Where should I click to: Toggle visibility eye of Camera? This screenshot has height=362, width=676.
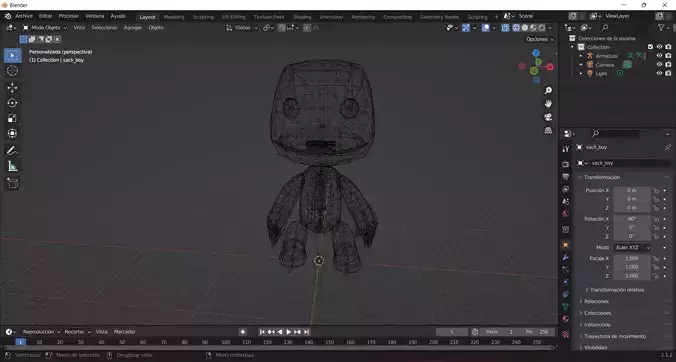[659, 65]
